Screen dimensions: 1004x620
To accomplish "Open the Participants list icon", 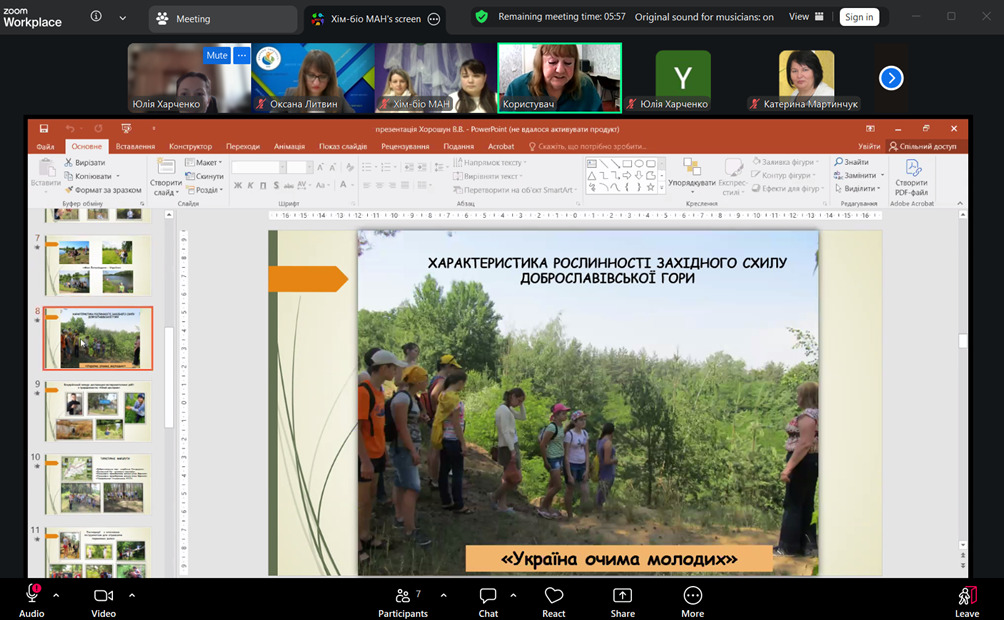I will pos(403,596).
